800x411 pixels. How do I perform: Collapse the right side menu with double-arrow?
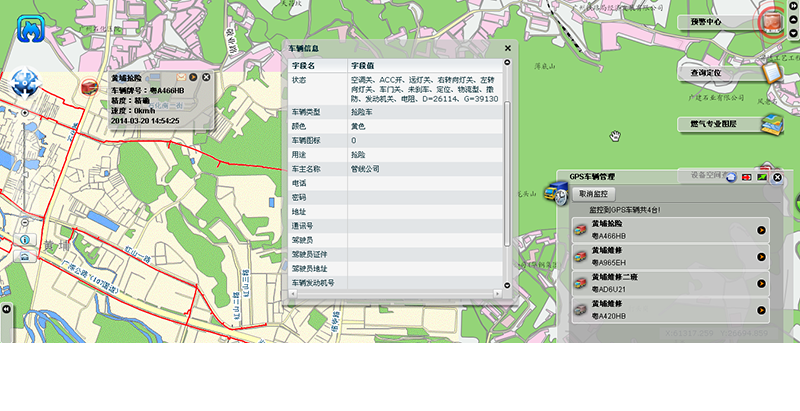point(791,7)
